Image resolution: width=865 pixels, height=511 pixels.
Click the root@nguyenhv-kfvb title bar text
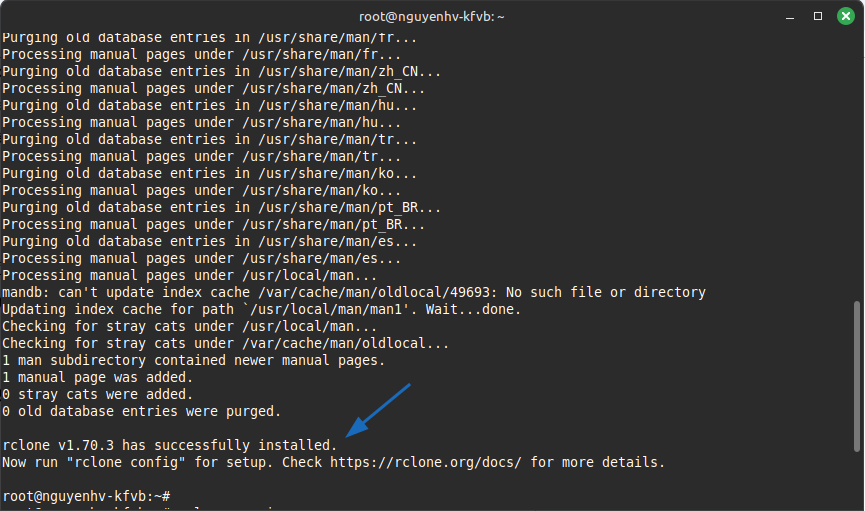[x=432, y=16]
